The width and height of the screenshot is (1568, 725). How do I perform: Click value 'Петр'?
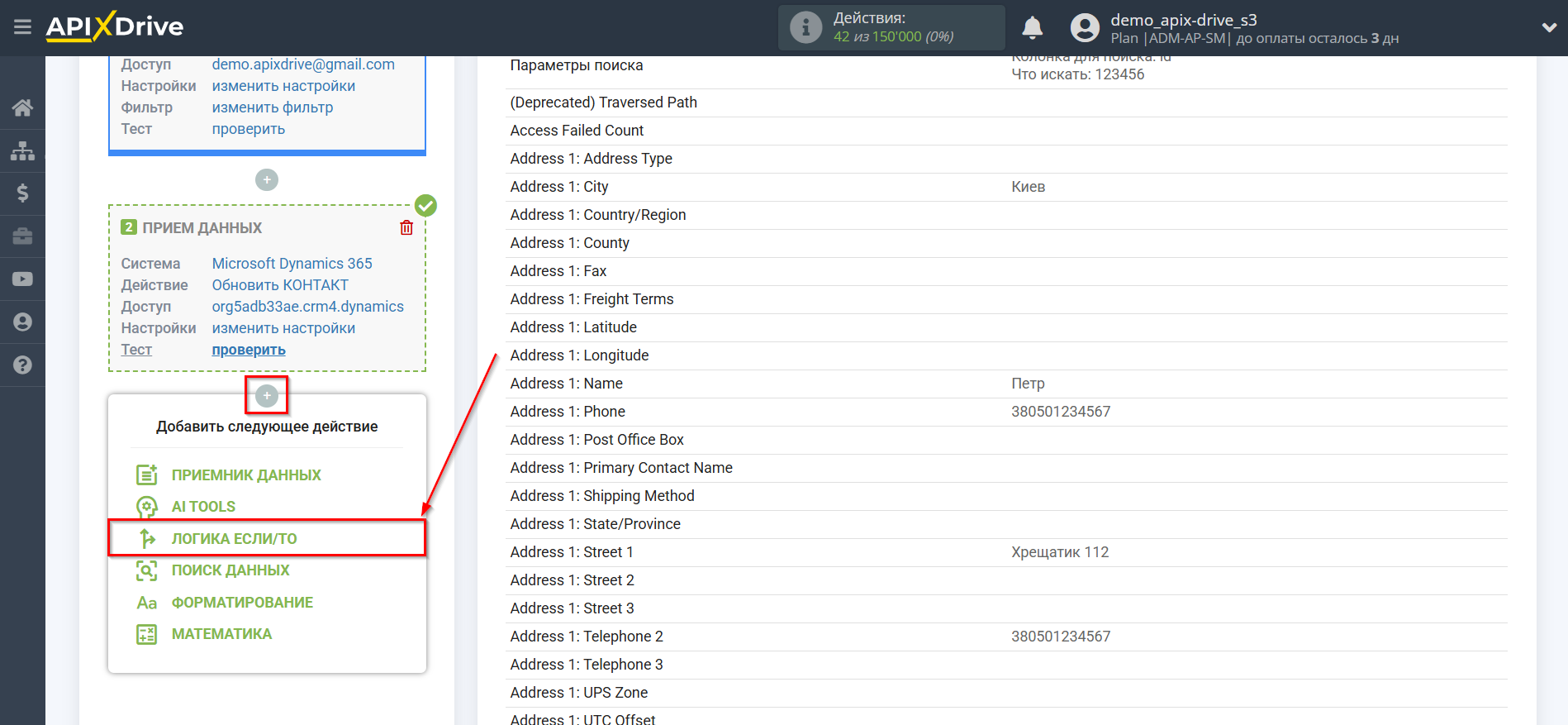coord(1028,384)
